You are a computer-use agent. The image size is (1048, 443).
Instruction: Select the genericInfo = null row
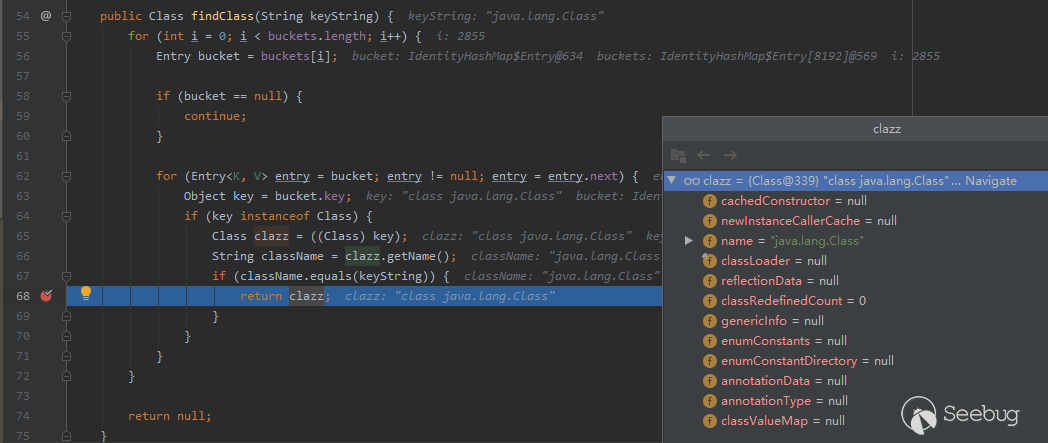[x=856, y=321]
